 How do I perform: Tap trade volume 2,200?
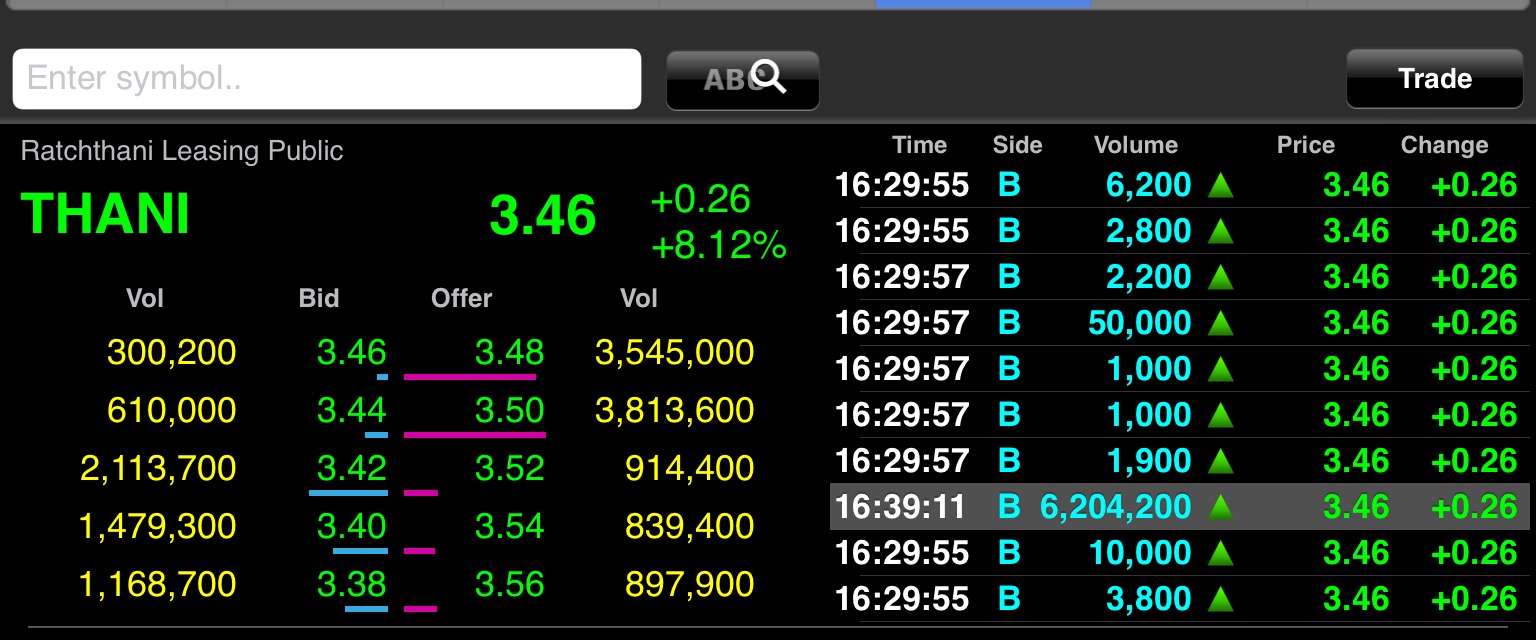tap(1149, 277)
